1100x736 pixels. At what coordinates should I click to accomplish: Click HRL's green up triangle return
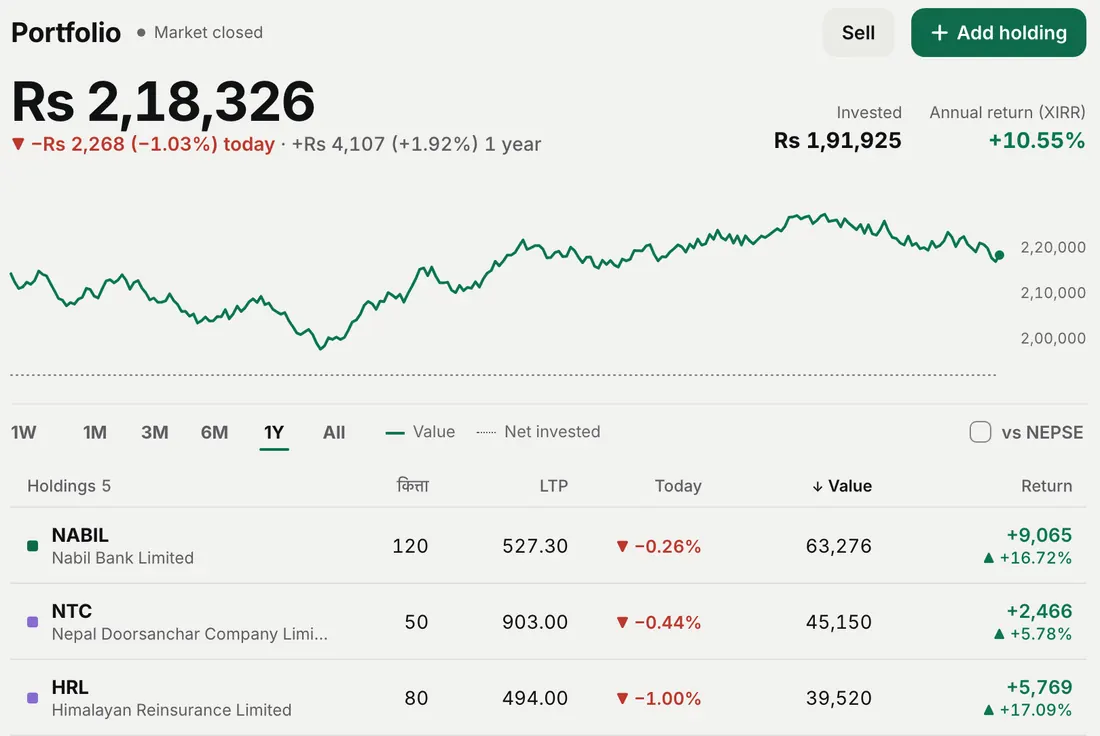988,710
